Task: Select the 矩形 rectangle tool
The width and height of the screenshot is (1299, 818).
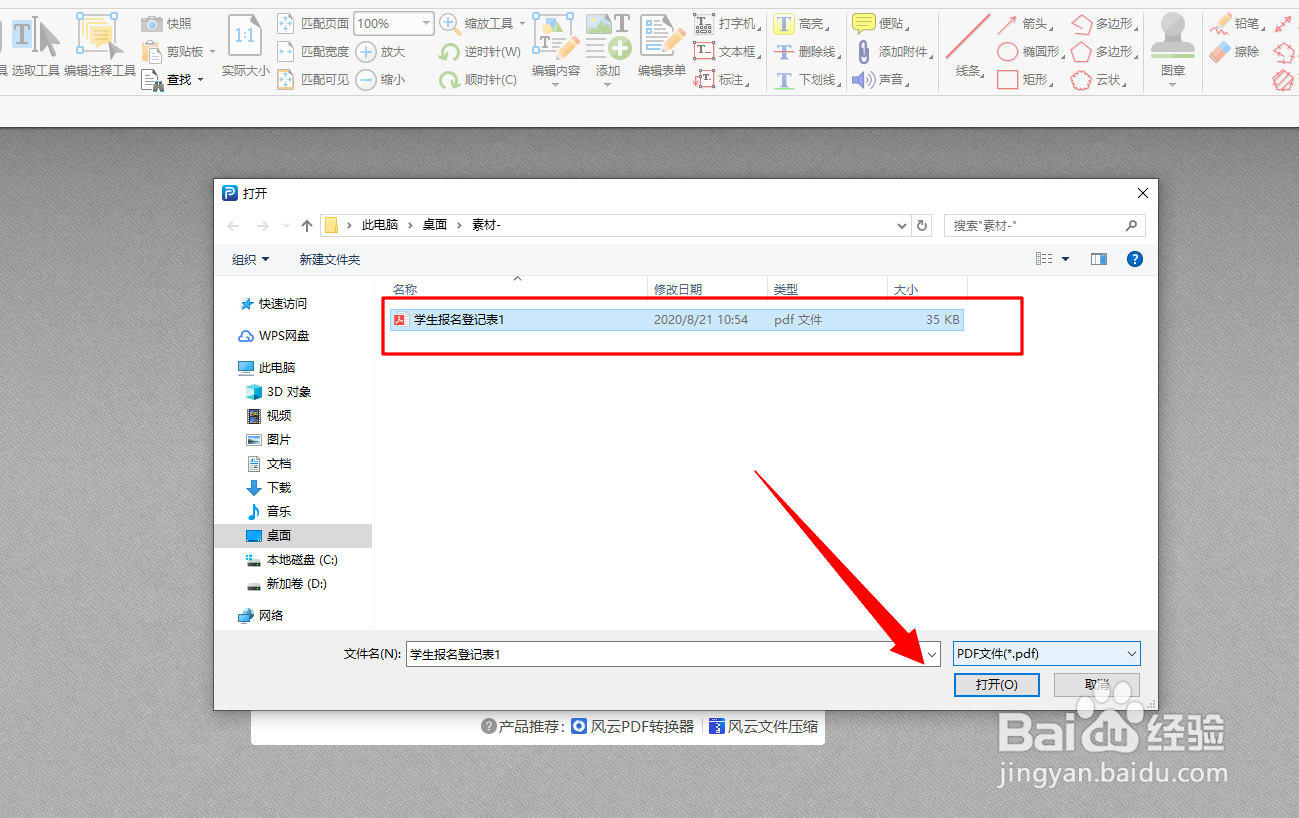Action: click(1027, 79)
